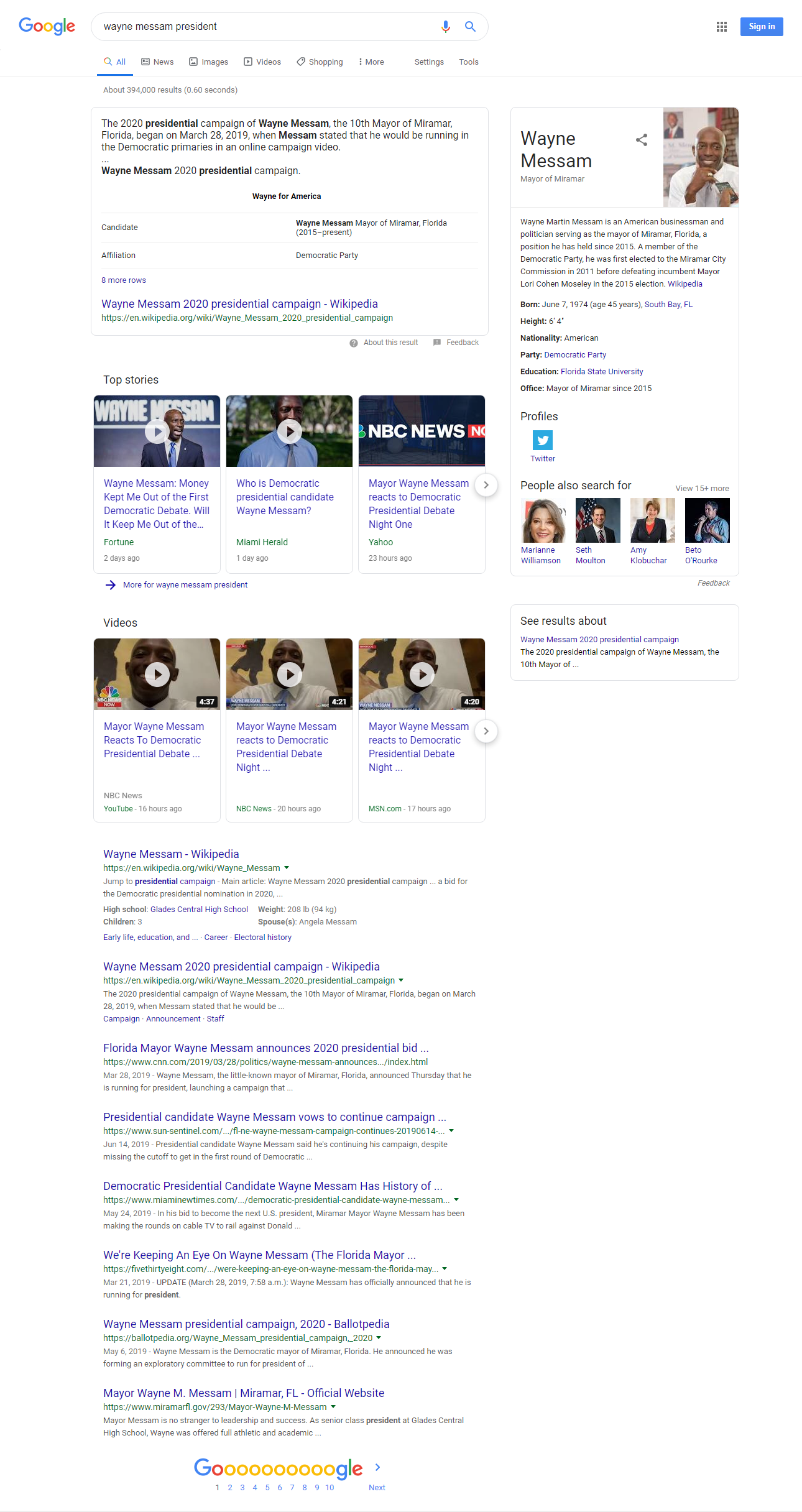Image resolution: width=802 pixels, height=1512 pixels.
Task: Open search Tools
Action: click(x=469, y=62)
